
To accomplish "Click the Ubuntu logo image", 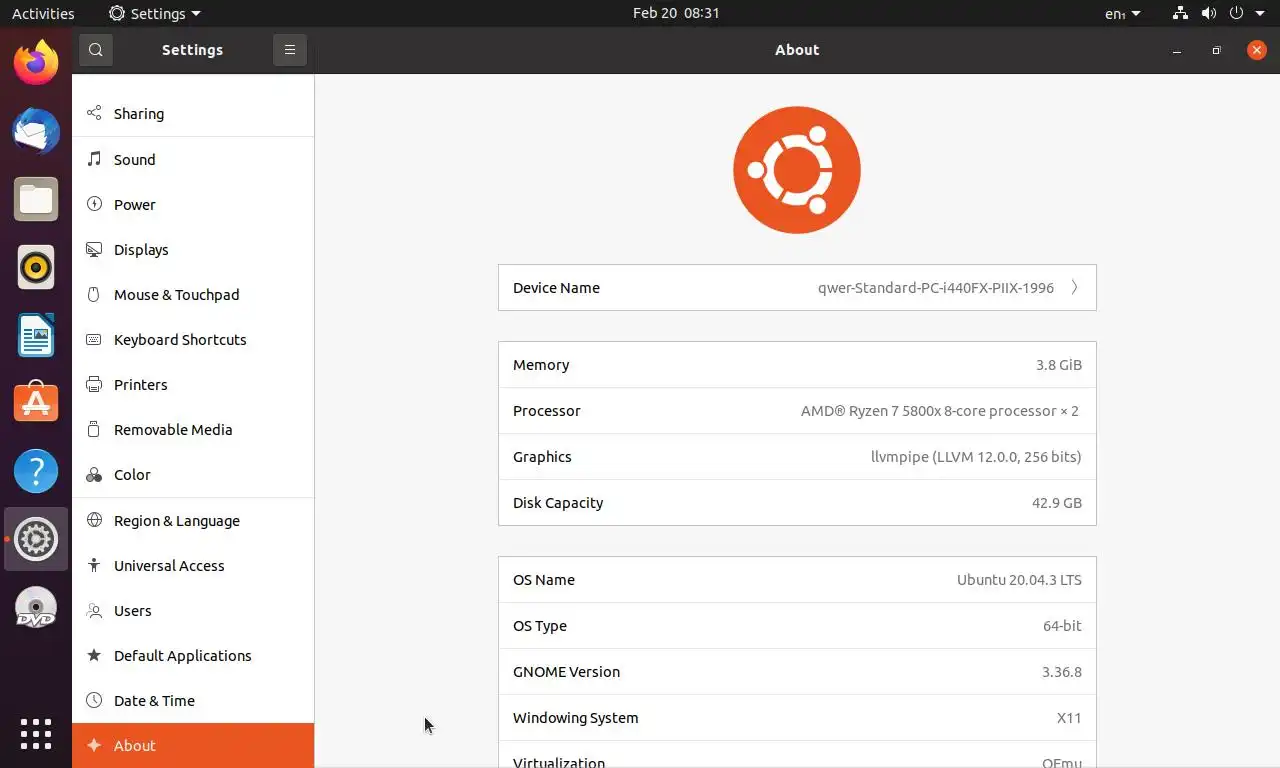I will (x=797, y=170).
